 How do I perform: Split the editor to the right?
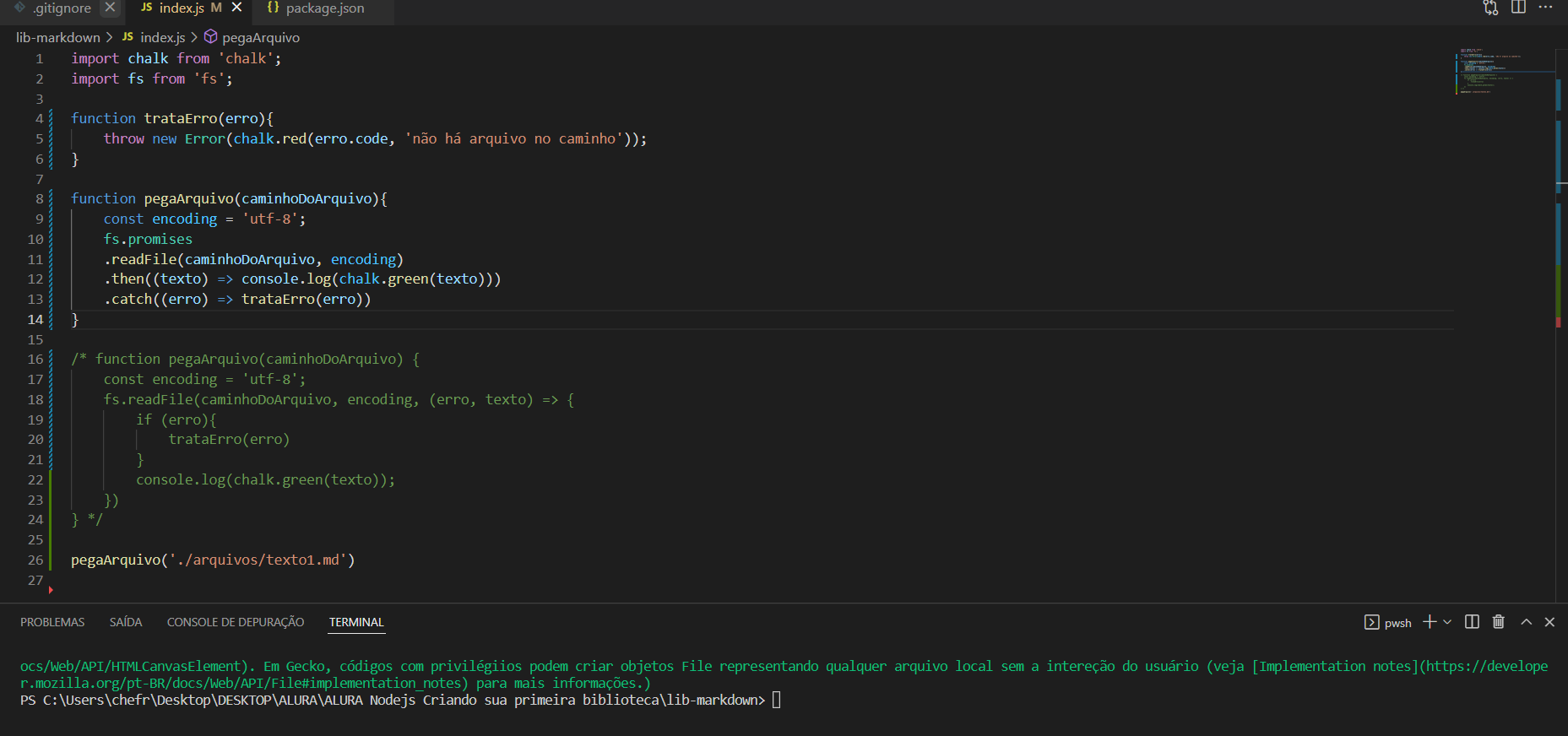click(x=1518, y=8)
